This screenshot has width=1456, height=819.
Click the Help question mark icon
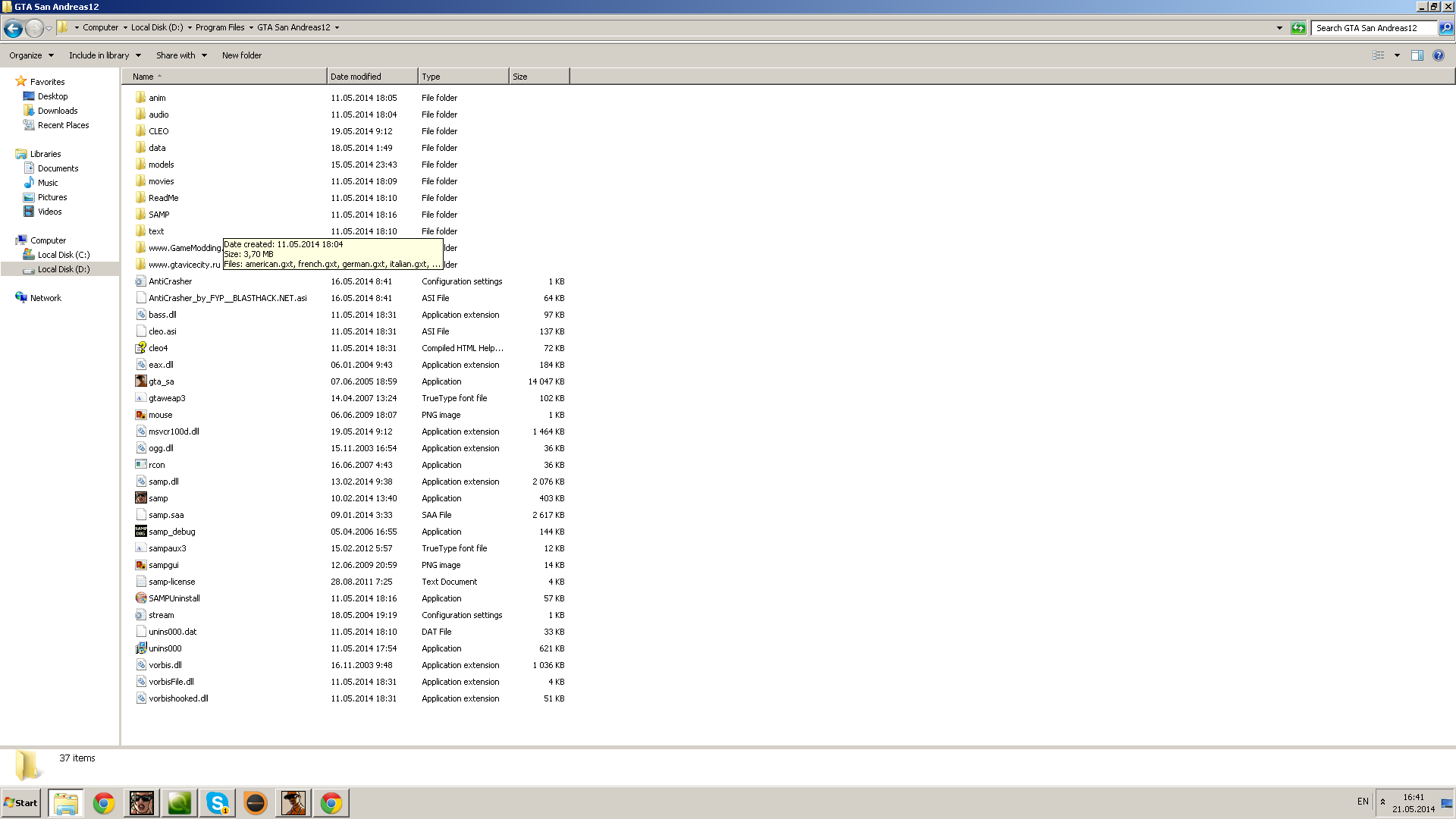(x=1439, y=55)
